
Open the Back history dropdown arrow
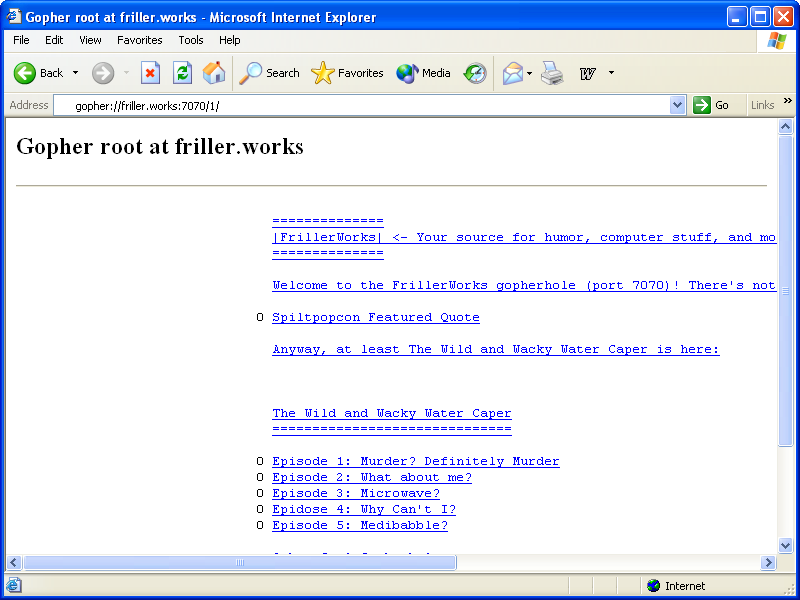point(76,73)
